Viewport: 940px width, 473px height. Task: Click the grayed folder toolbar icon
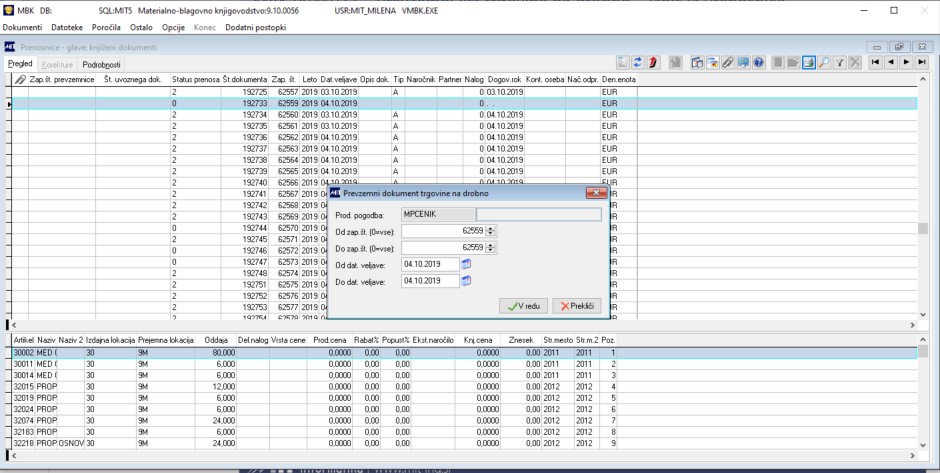[794, 62]
